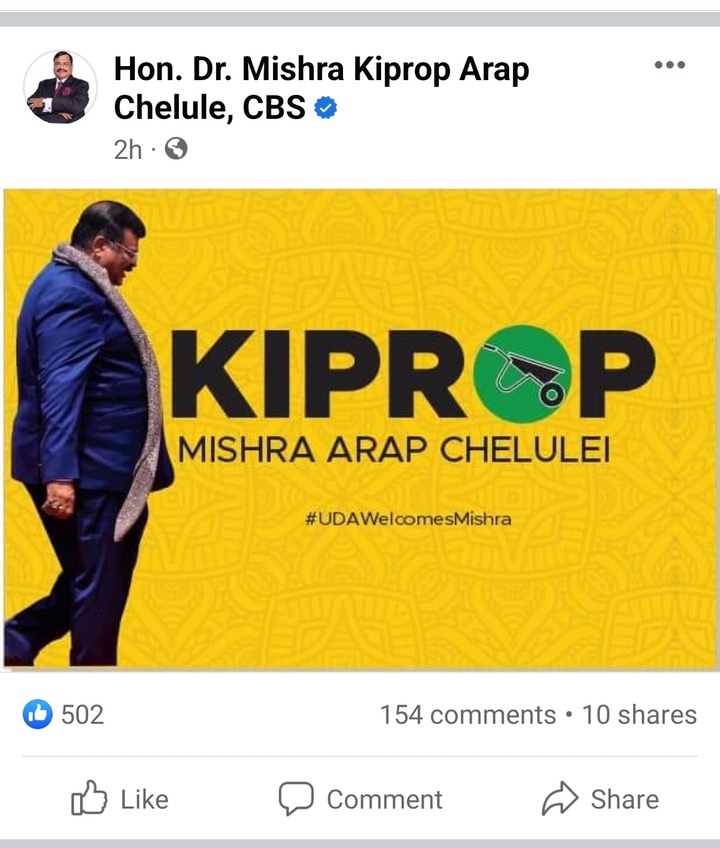Screen dimensions: 720x848
Task: Open Hon. Dr. Mishra Kiprop profile name
Action: coord(321,88)
